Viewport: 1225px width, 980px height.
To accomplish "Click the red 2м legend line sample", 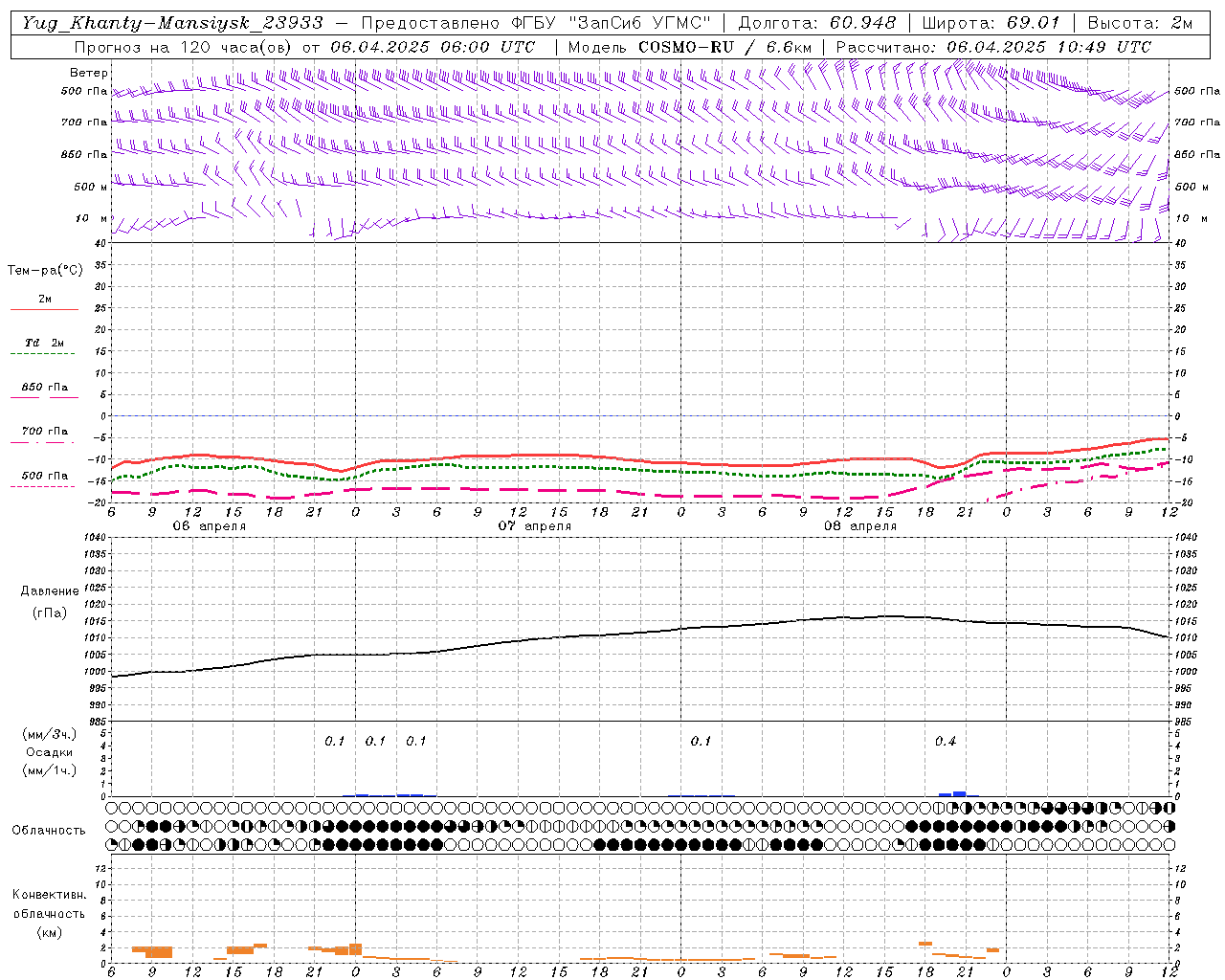I will pyautogui.click(x=44, y=309).
